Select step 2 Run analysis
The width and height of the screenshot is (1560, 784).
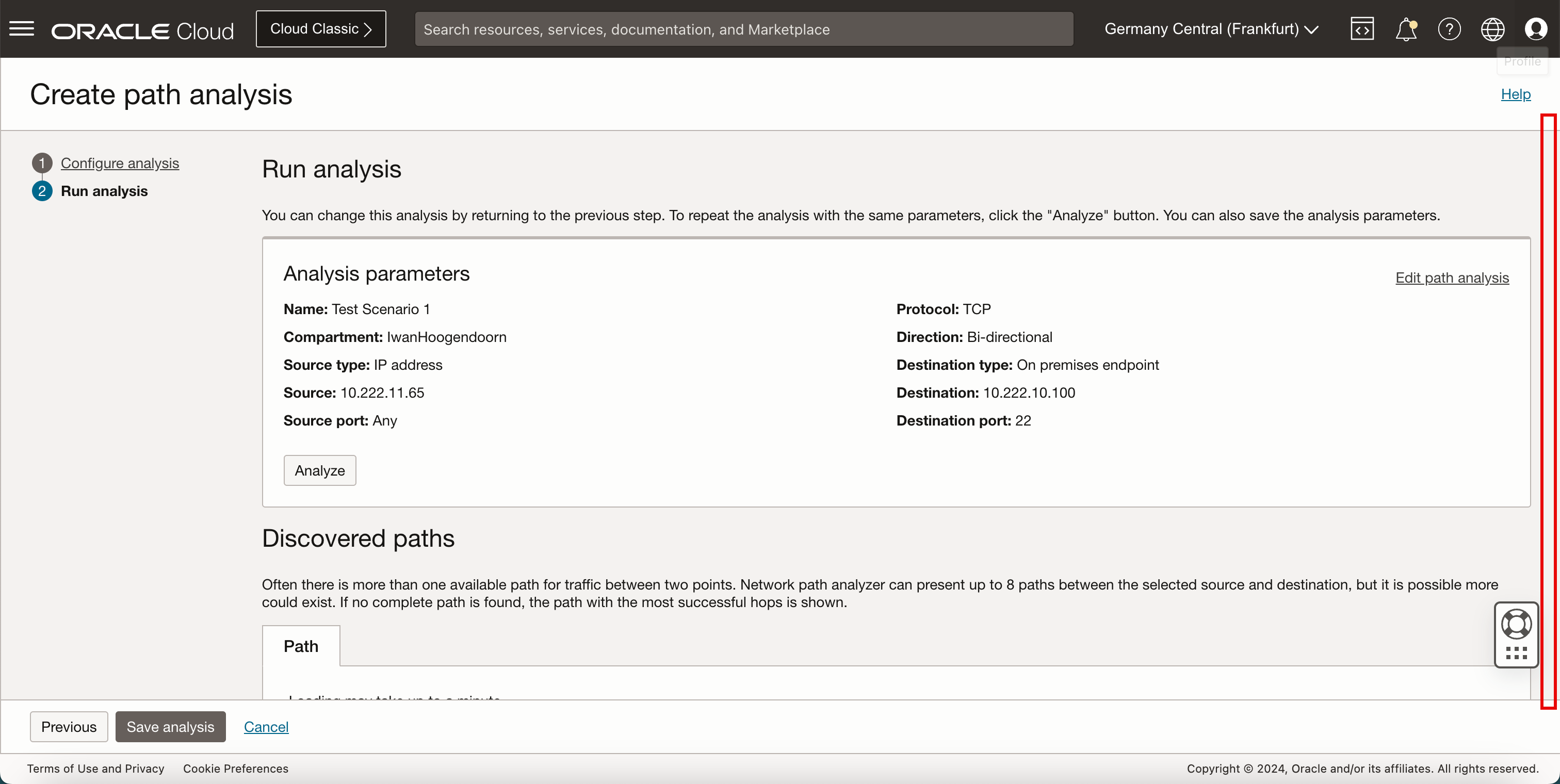pos(104,191)
